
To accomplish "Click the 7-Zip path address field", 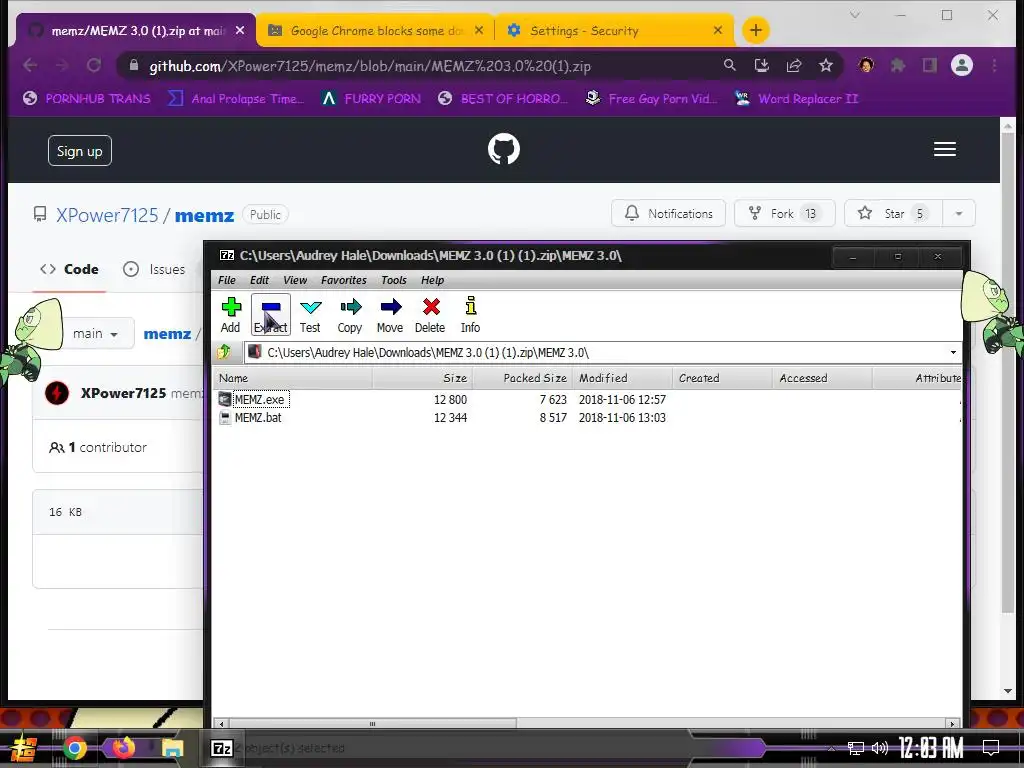I will (x=596, y=353).
